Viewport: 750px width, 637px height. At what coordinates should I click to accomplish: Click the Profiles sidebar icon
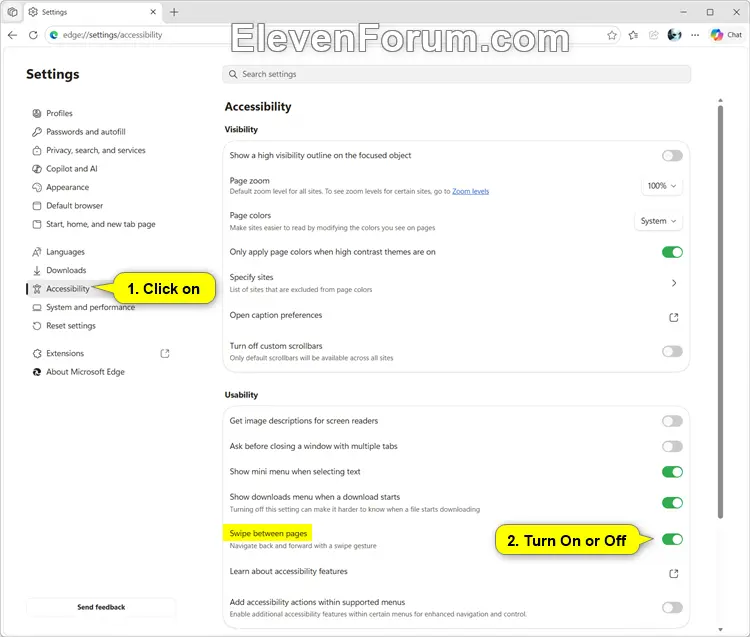click(37, 113)
